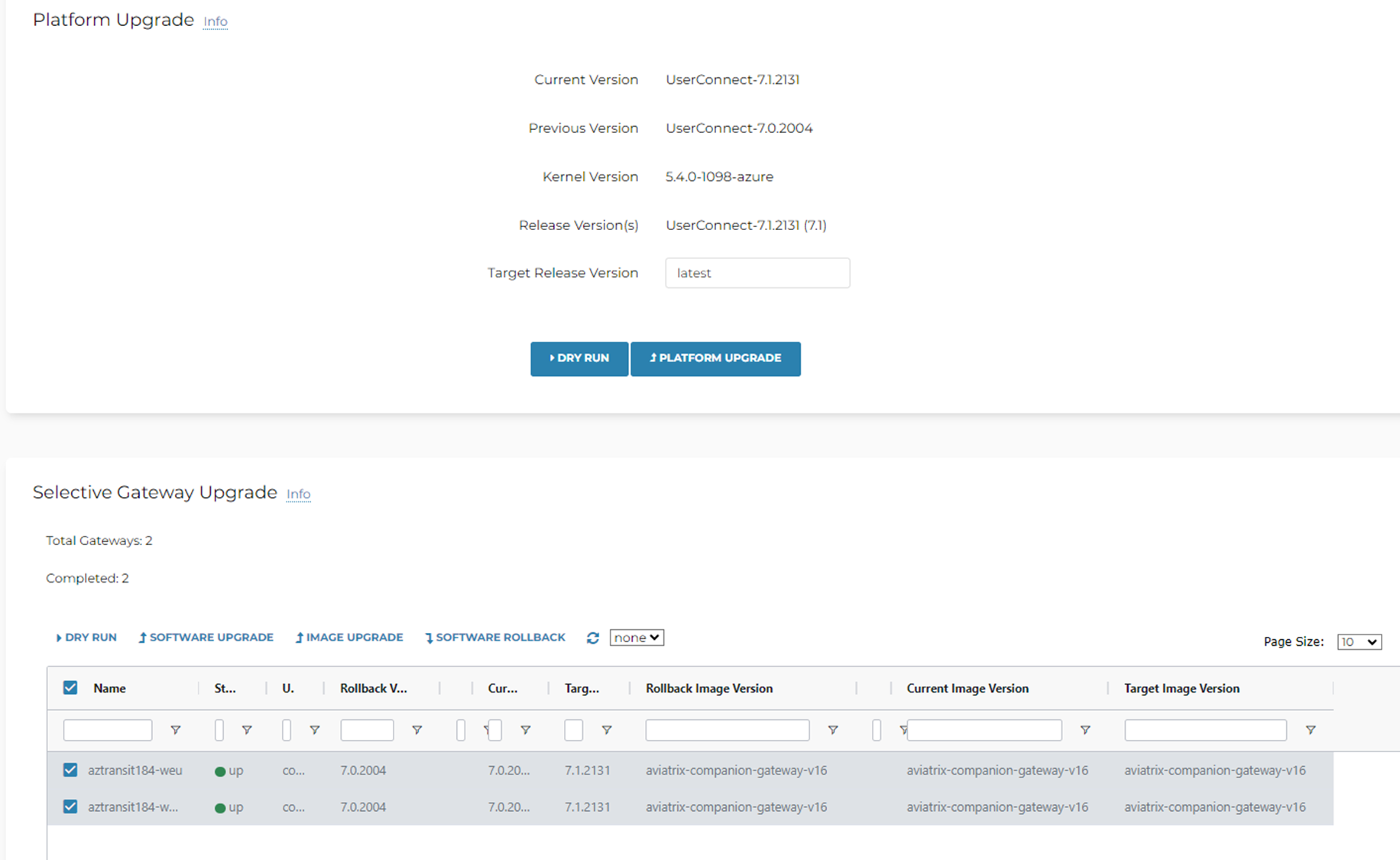Open the Targ... column filter icon
Viewport: 1400px width, 860px height.
(x=606, y=730)
